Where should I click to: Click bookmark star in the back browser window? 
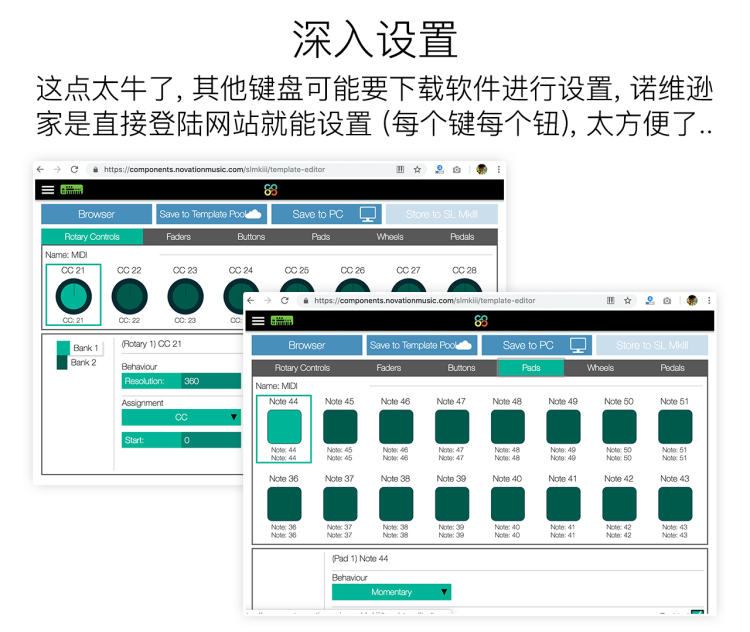[417, 169]
